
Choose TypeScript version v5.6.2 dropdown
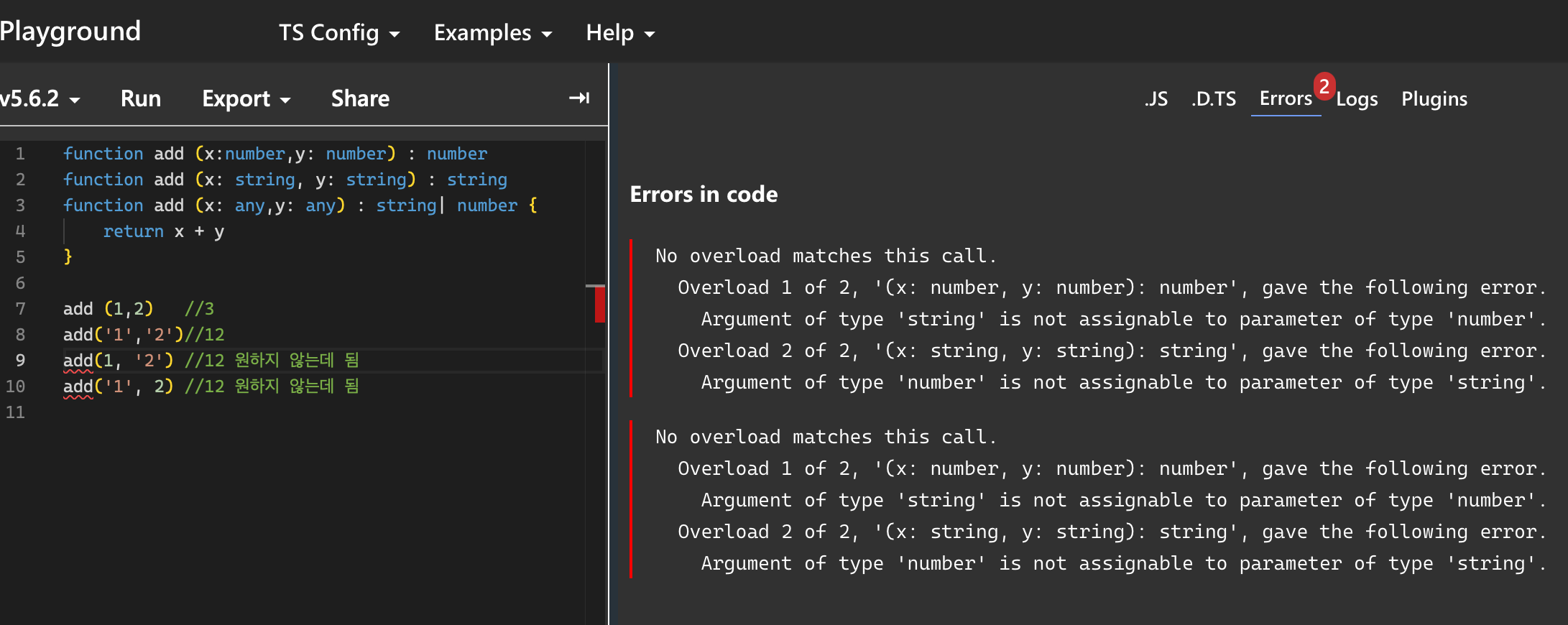click(40, 98)
